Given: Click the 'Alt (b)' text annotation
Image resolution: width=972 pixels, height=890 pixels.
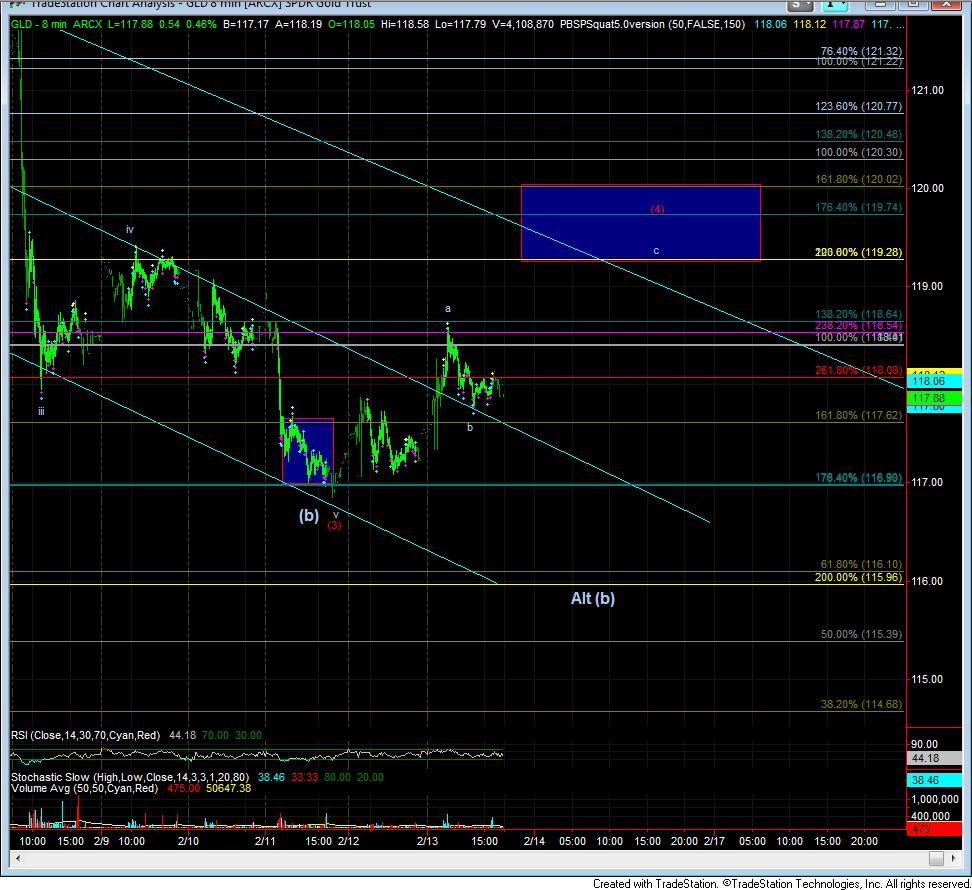Looking at the screenshot, I should (593, 598).
